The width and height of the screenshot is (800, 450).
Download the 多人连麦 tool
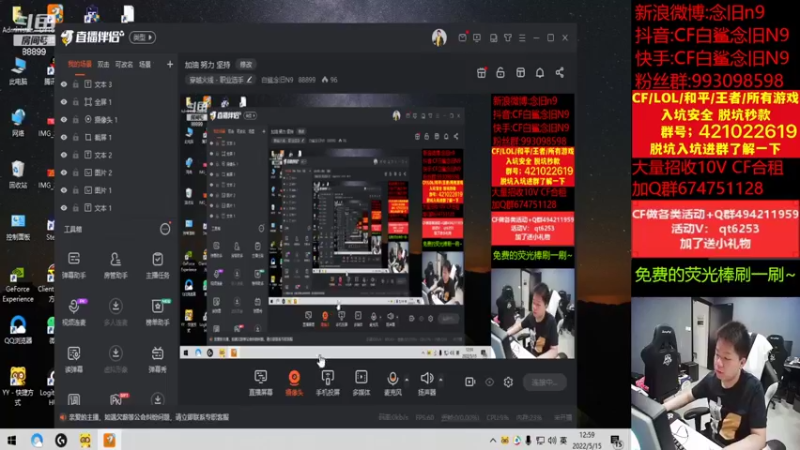[x=116, y=312]
